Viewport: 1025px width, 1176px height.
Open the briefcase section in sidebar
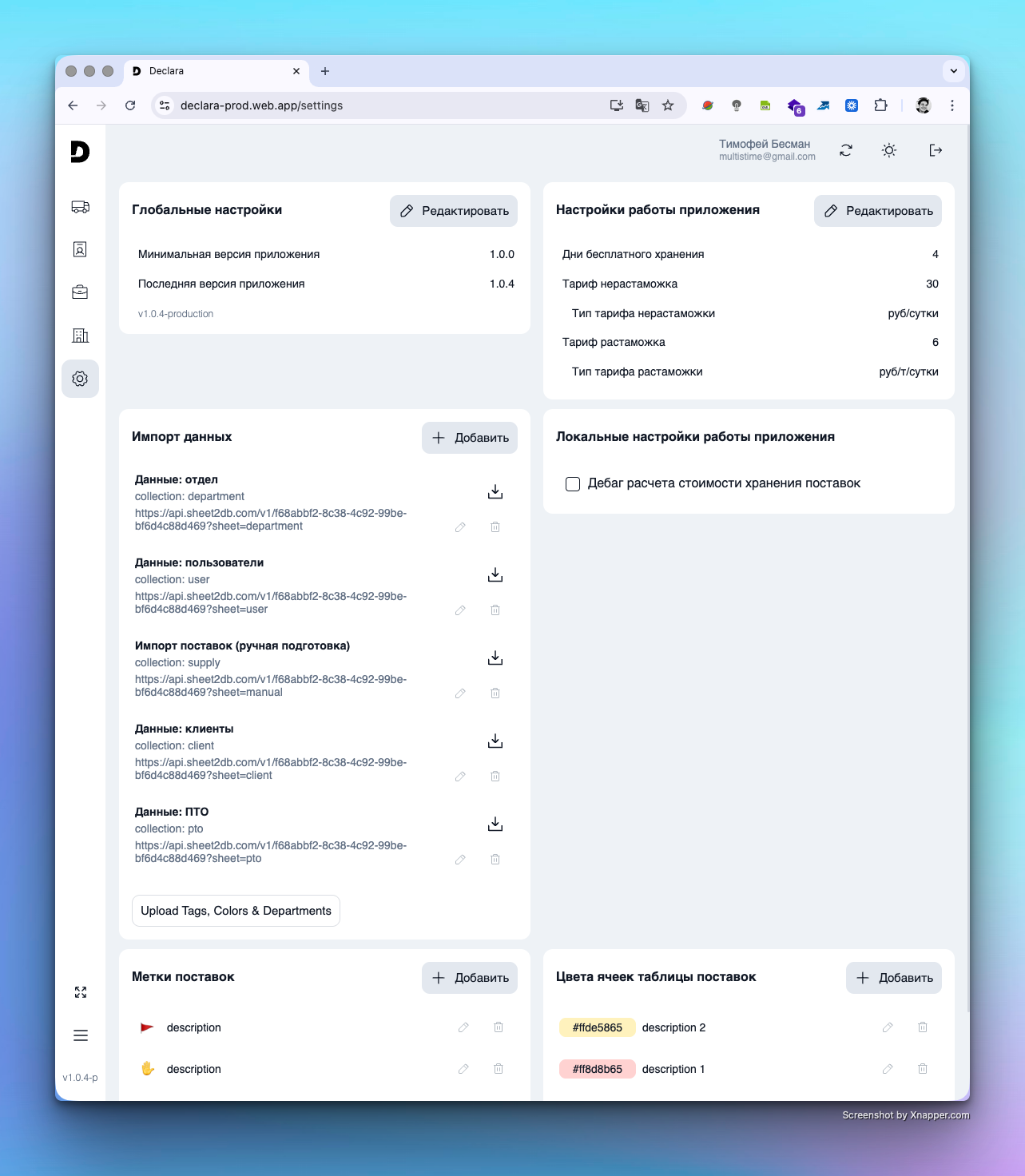[x=80, y=292]
